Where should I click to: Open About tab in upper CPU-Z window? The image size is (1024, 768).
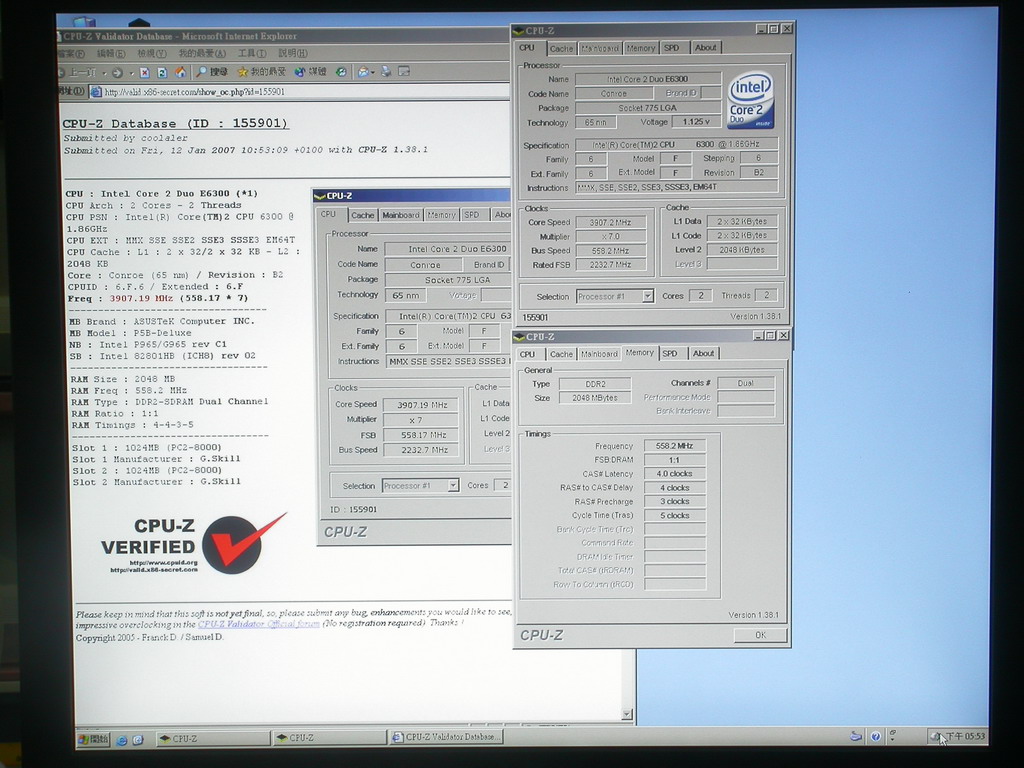(705, 48)
